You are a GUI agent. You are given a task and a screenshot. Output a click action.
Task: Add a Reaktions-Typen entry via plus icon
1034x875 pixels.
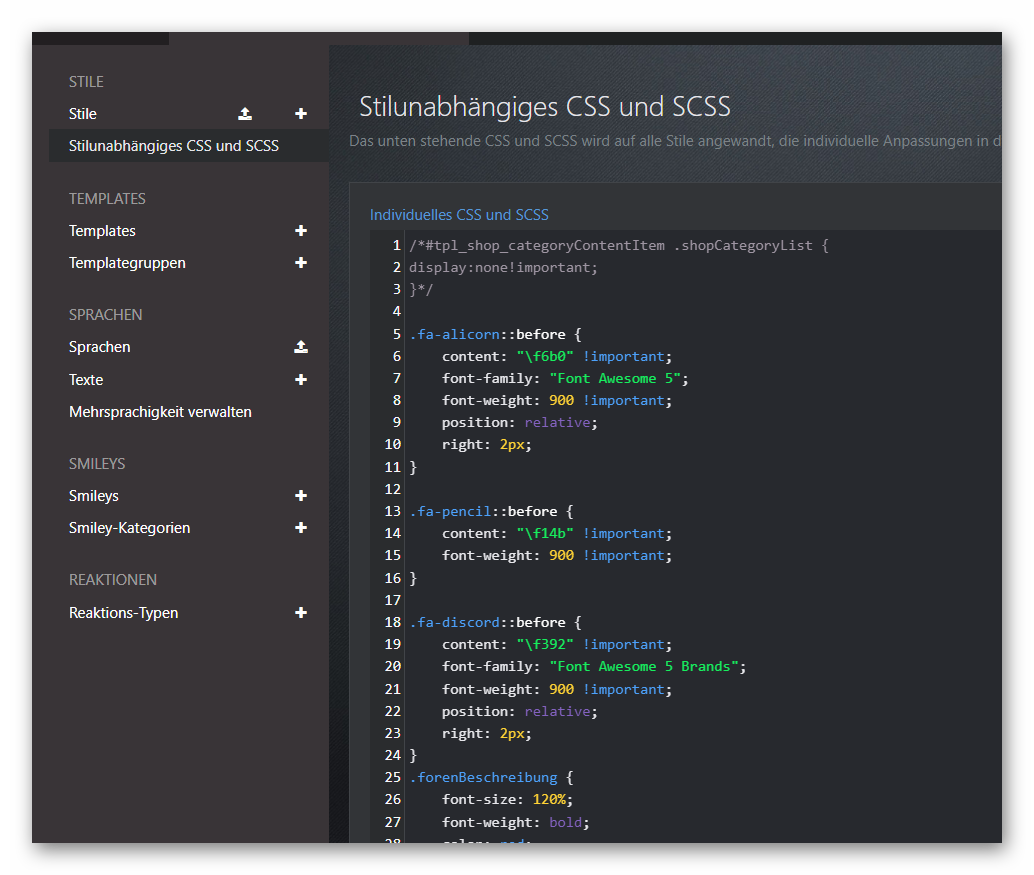click(x=301, y=613)
